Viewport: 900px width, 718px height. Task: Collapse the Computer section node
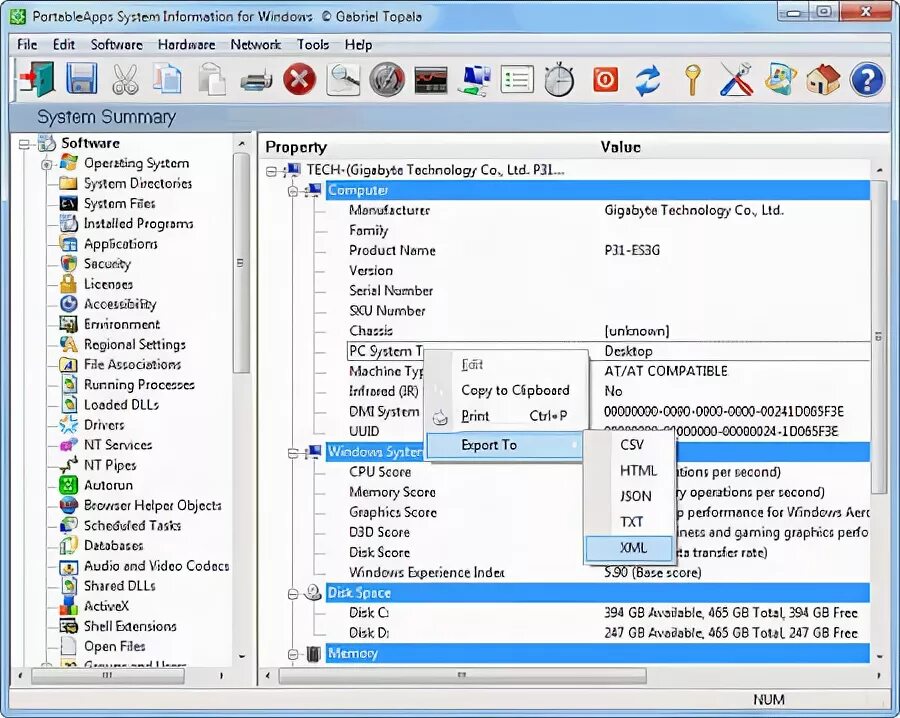coord(293,191)
